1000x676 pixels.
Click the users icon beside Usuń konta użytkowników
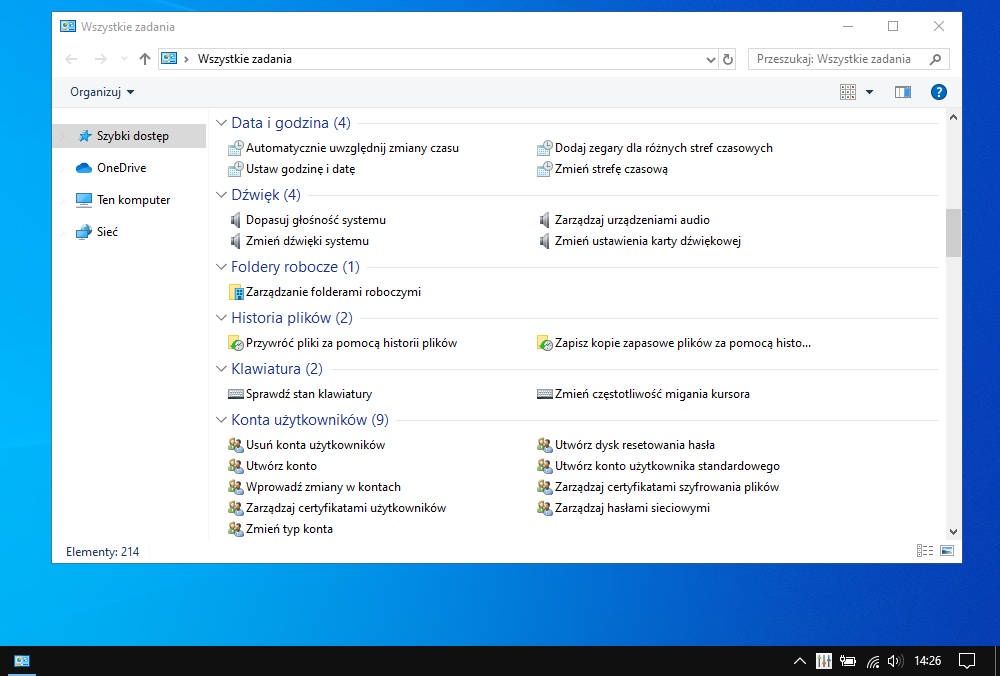(235, 445)
